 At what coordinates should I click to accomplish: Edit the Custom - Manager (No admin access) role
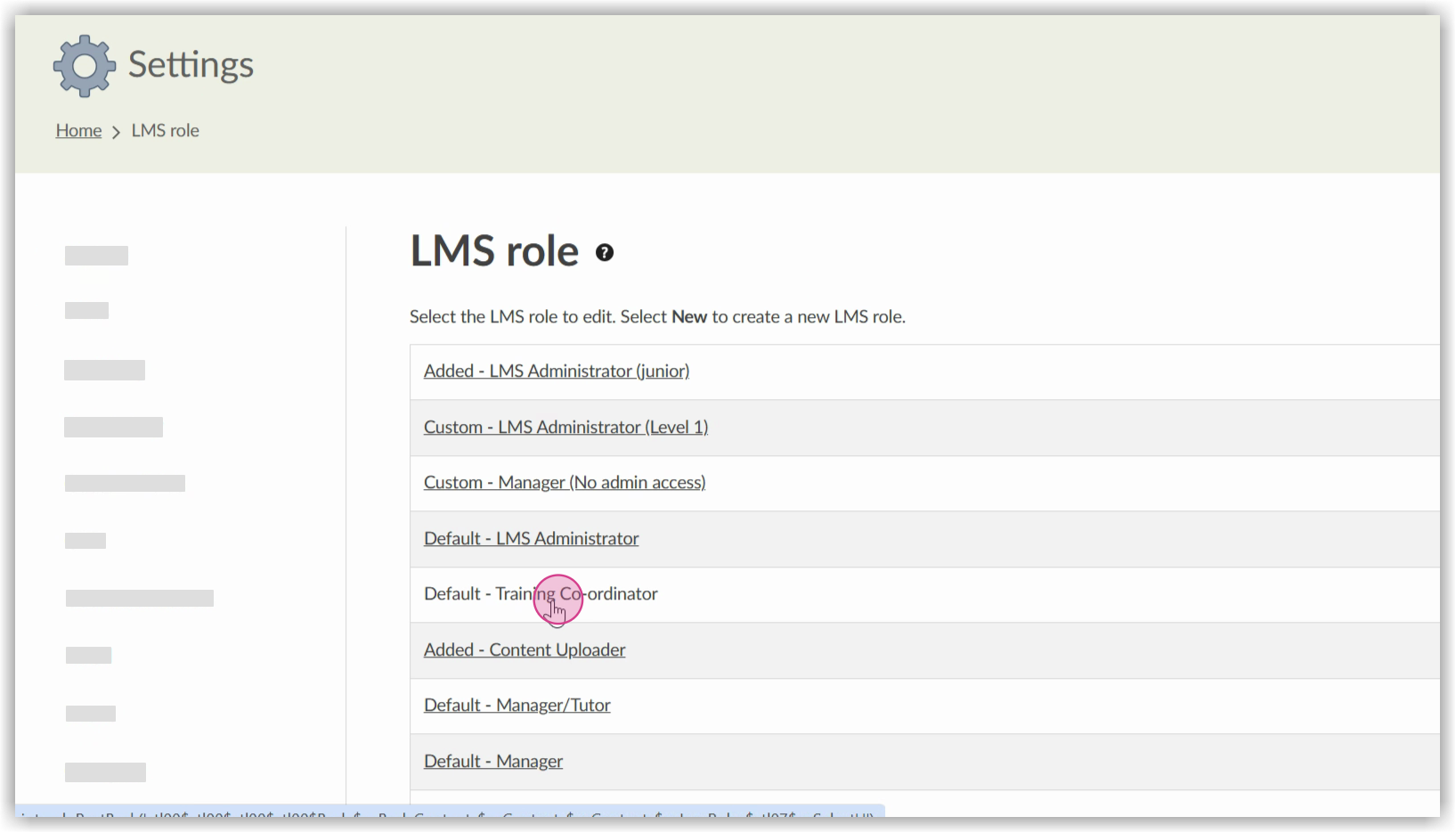pos(565,482)
